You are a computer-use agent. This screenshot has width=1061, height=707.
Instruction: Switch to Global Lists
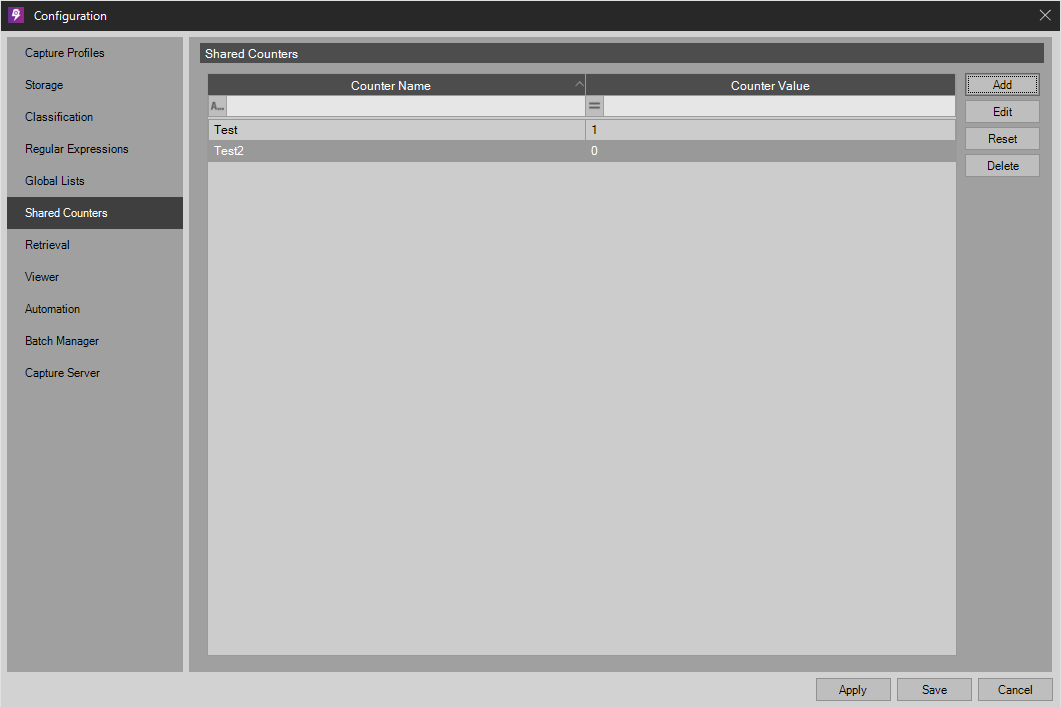(95, 181)
